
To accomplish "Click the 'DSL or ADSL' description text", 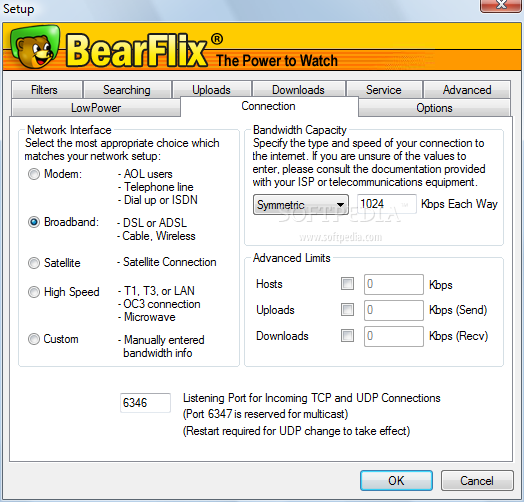I will [155, 223].
